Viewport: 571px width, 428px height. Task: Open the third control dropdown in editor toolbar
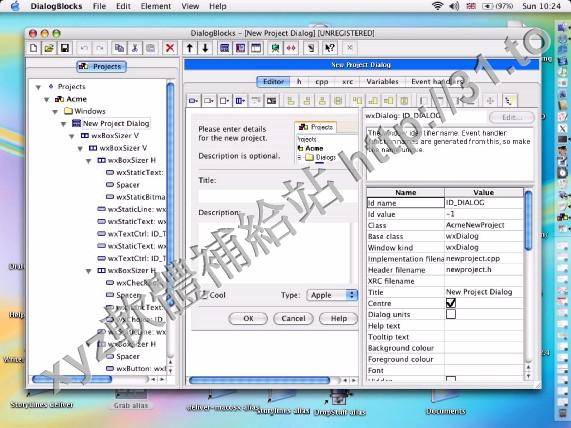[225, 101]
